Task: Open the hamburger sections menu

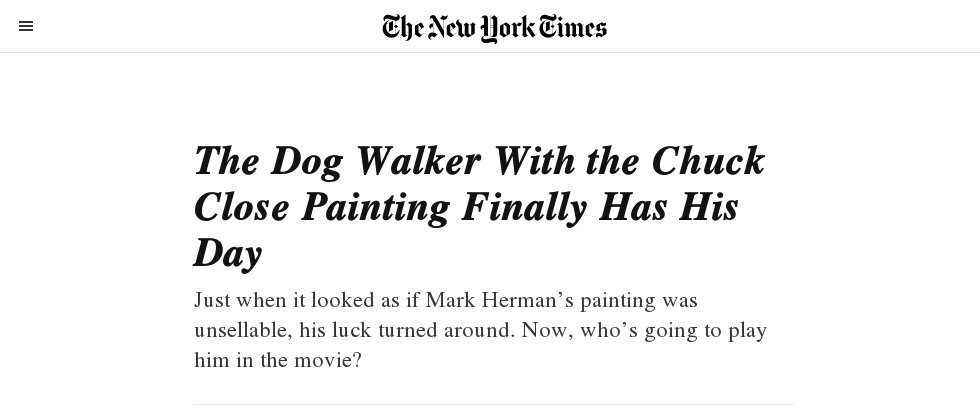Action: 26,27
